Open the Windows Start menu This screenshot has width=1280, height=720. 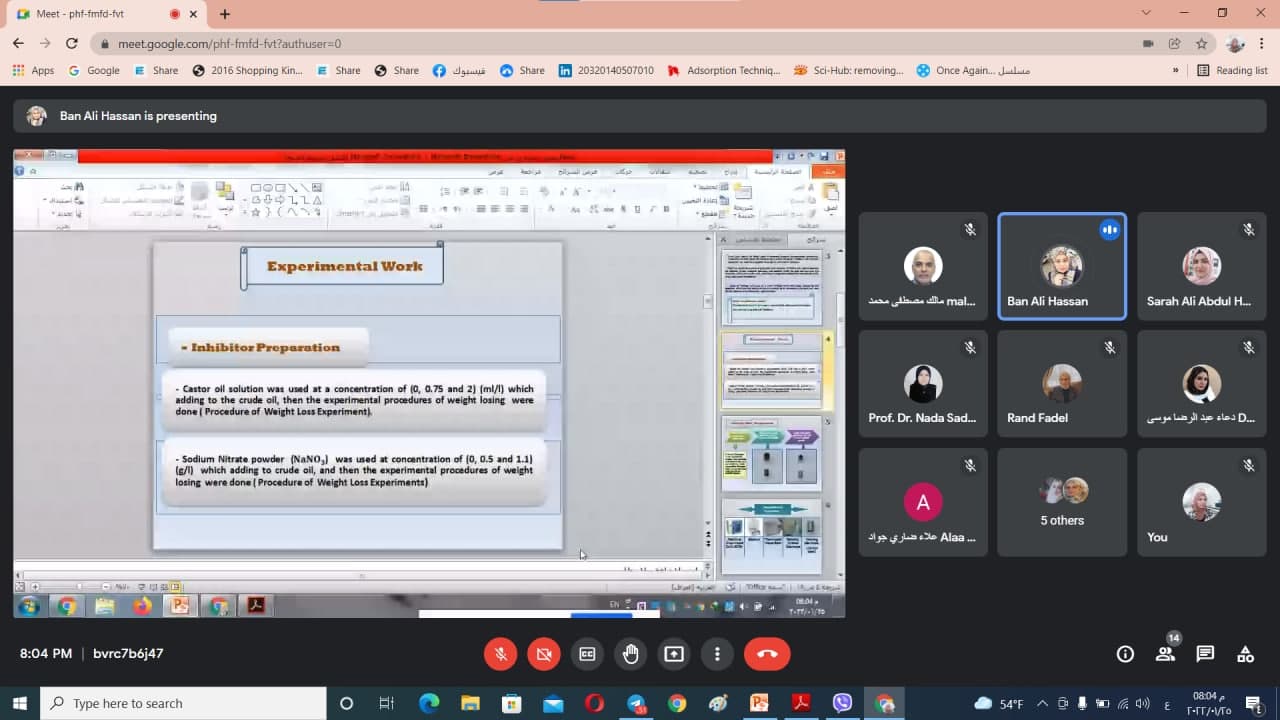pyautogui.click(x=20, y=703)
